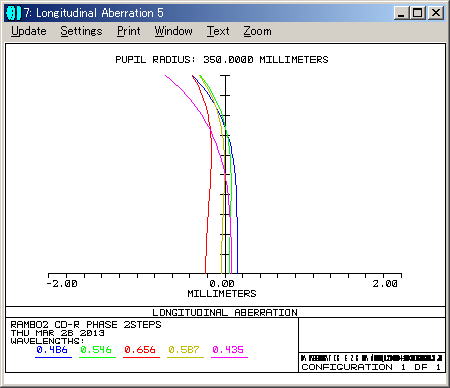Click the blue 0.486 wavelength legend

52,350
